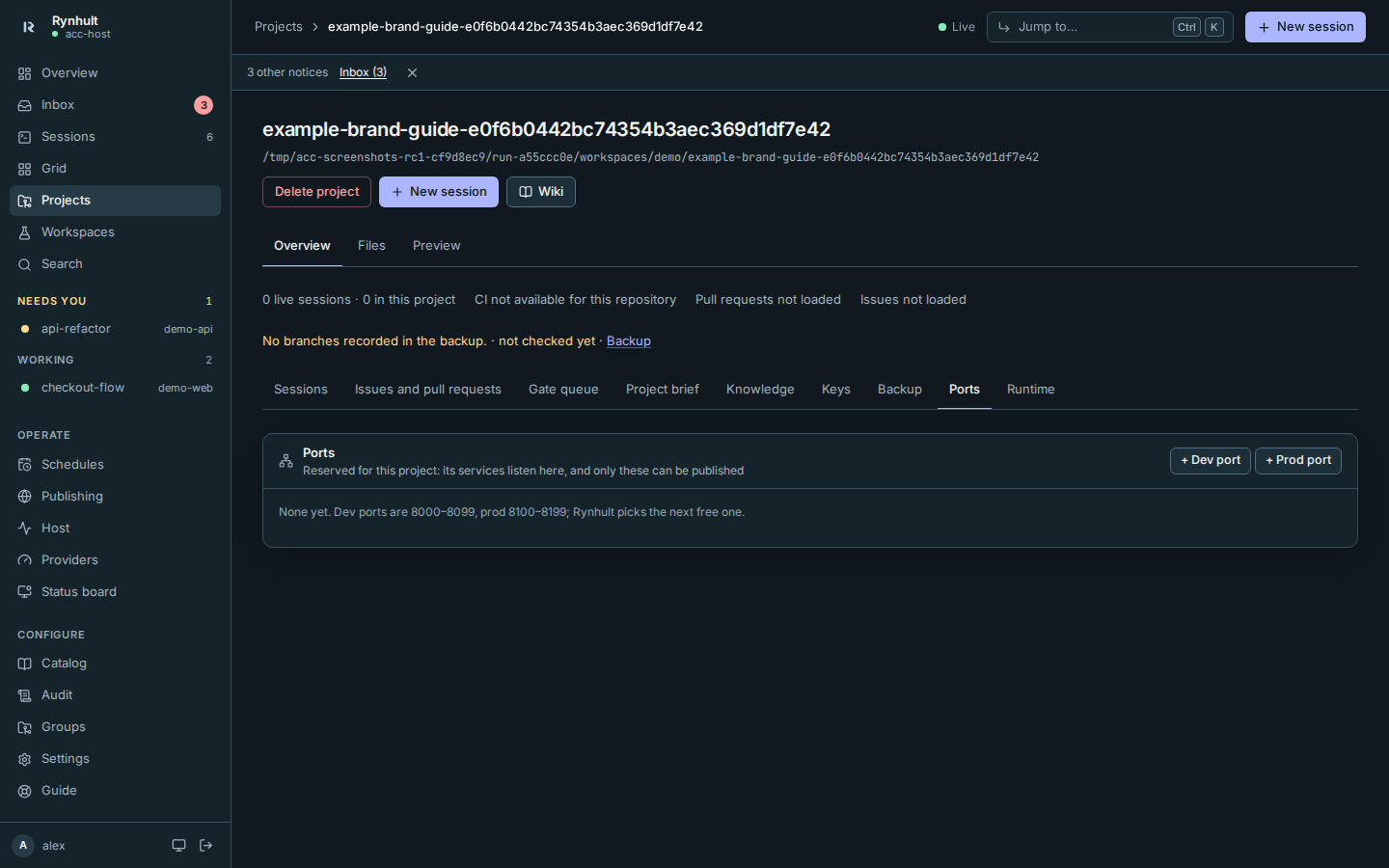Dismiss the notices bar
1389x868 pixels.
click(412, 73)
